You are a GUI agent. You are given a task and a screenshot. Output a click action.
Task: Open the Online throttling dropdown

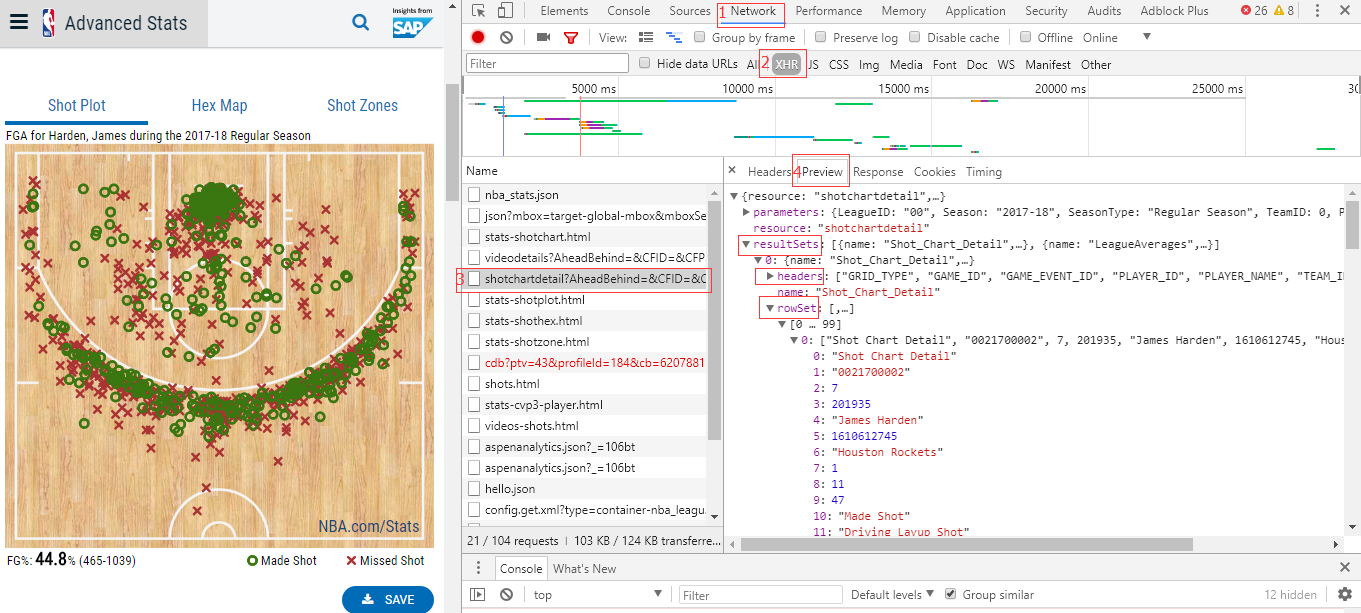[1118, 38]
